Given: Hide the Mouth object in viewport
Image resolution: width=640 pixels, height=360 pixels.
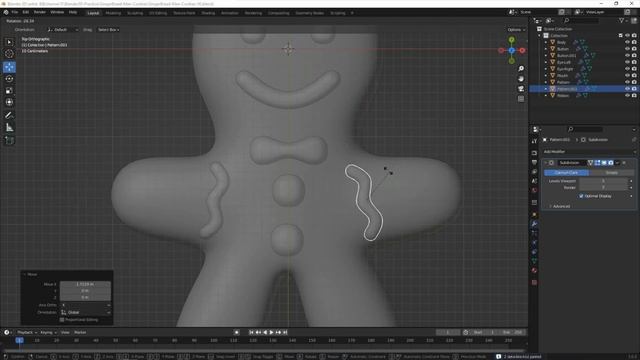Looking at the screenshot, I should pos(627,76).
